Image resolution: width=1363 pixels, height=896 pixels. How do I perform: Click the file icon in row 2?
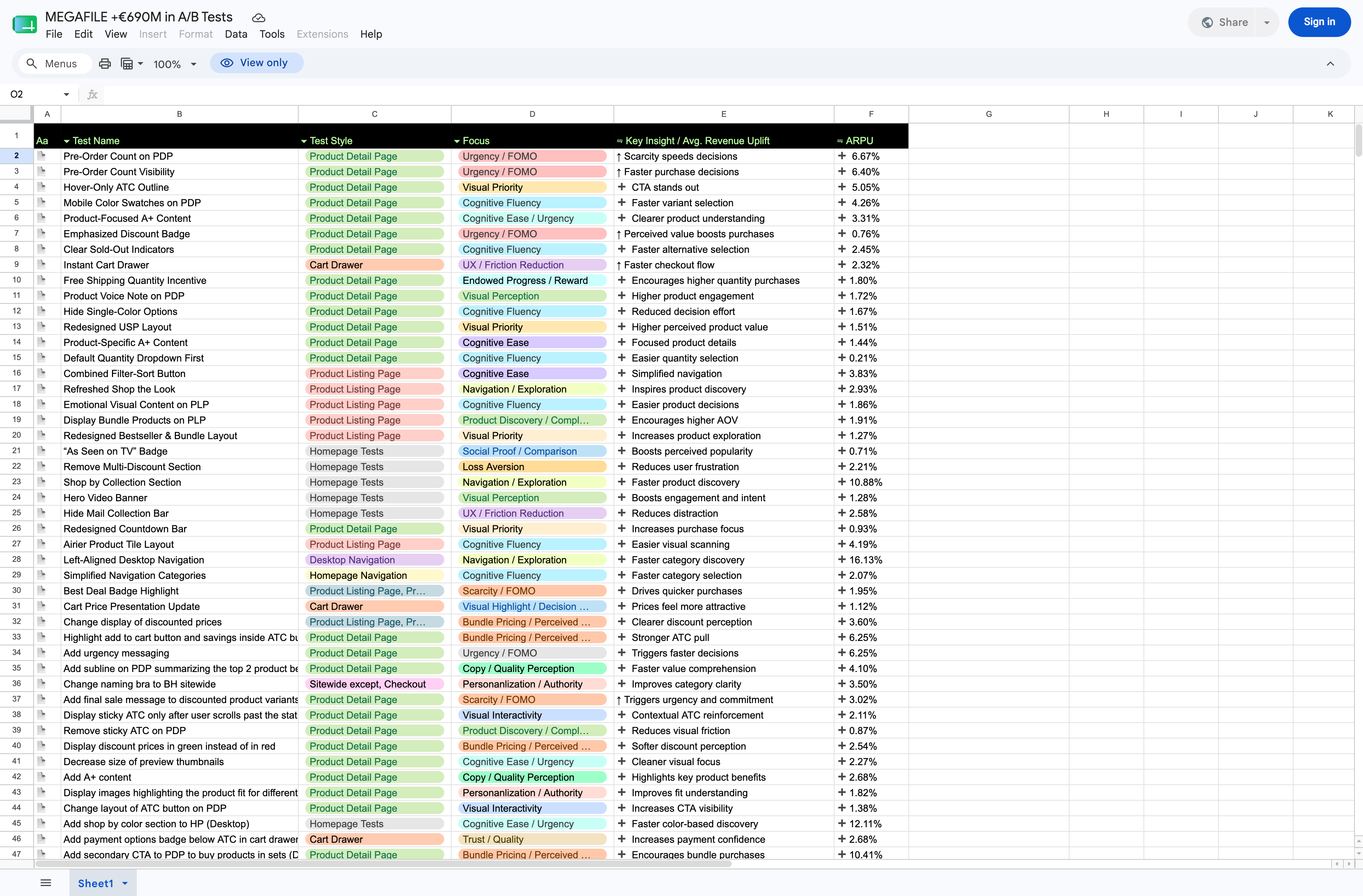(x=41, y=156)
